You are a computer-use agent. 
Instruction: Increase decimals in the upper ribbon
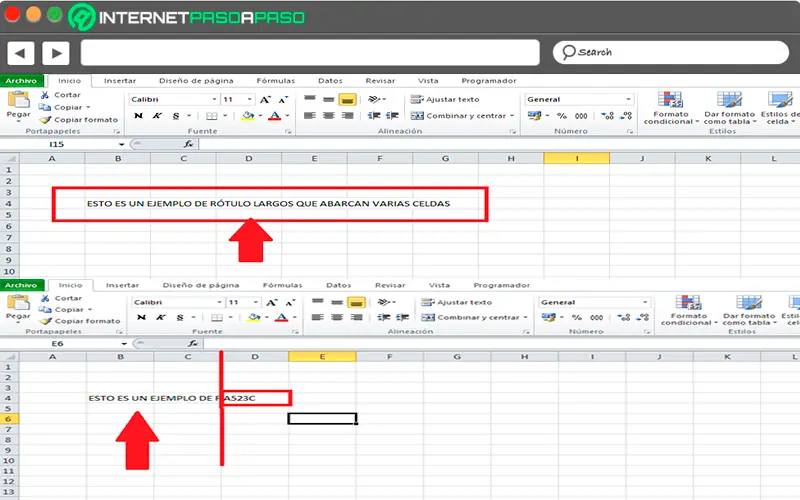click(x=607, y=116)
